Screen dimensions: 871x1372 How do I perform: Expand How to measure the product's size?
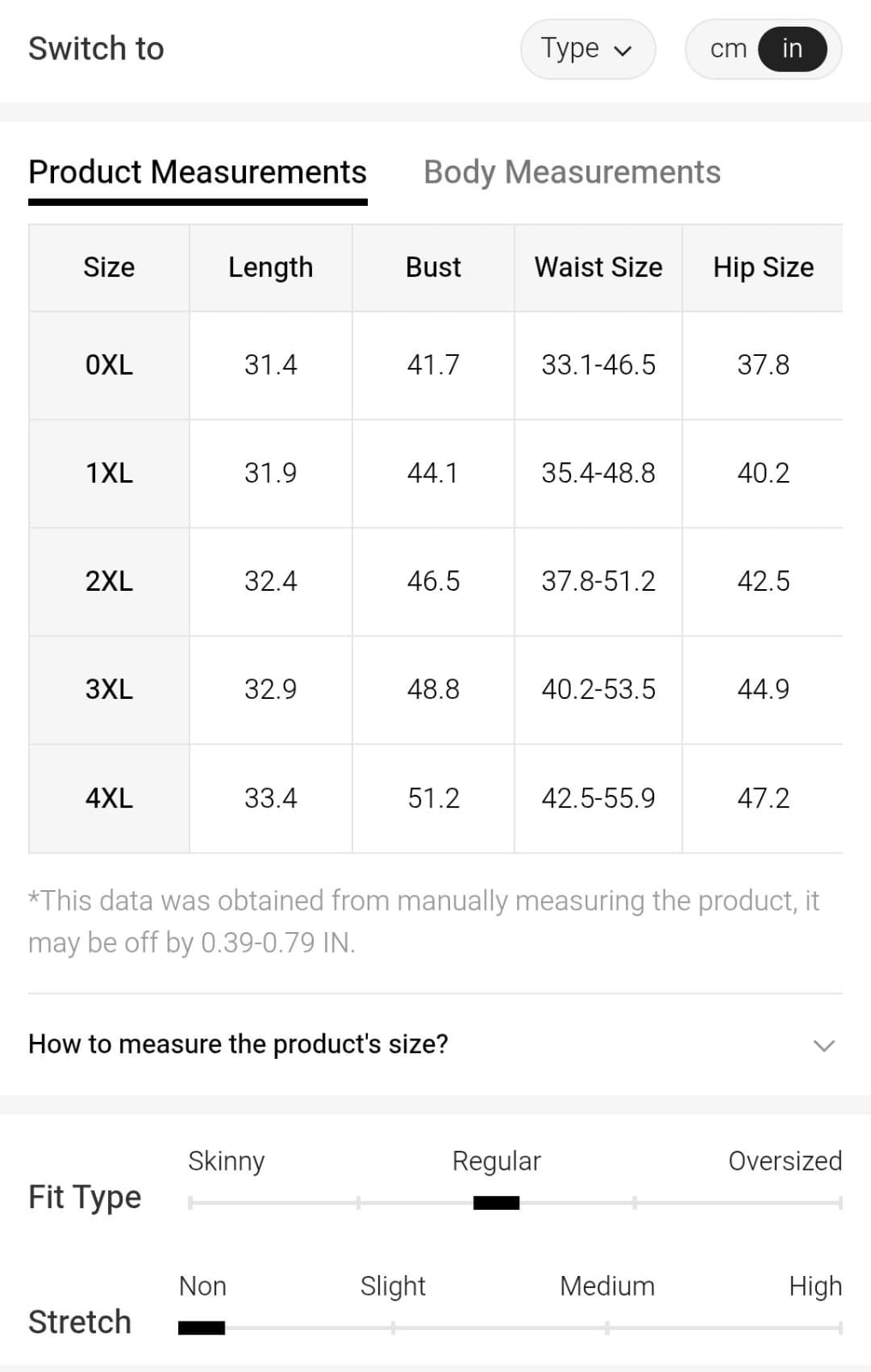click(x=238, y=1044)
